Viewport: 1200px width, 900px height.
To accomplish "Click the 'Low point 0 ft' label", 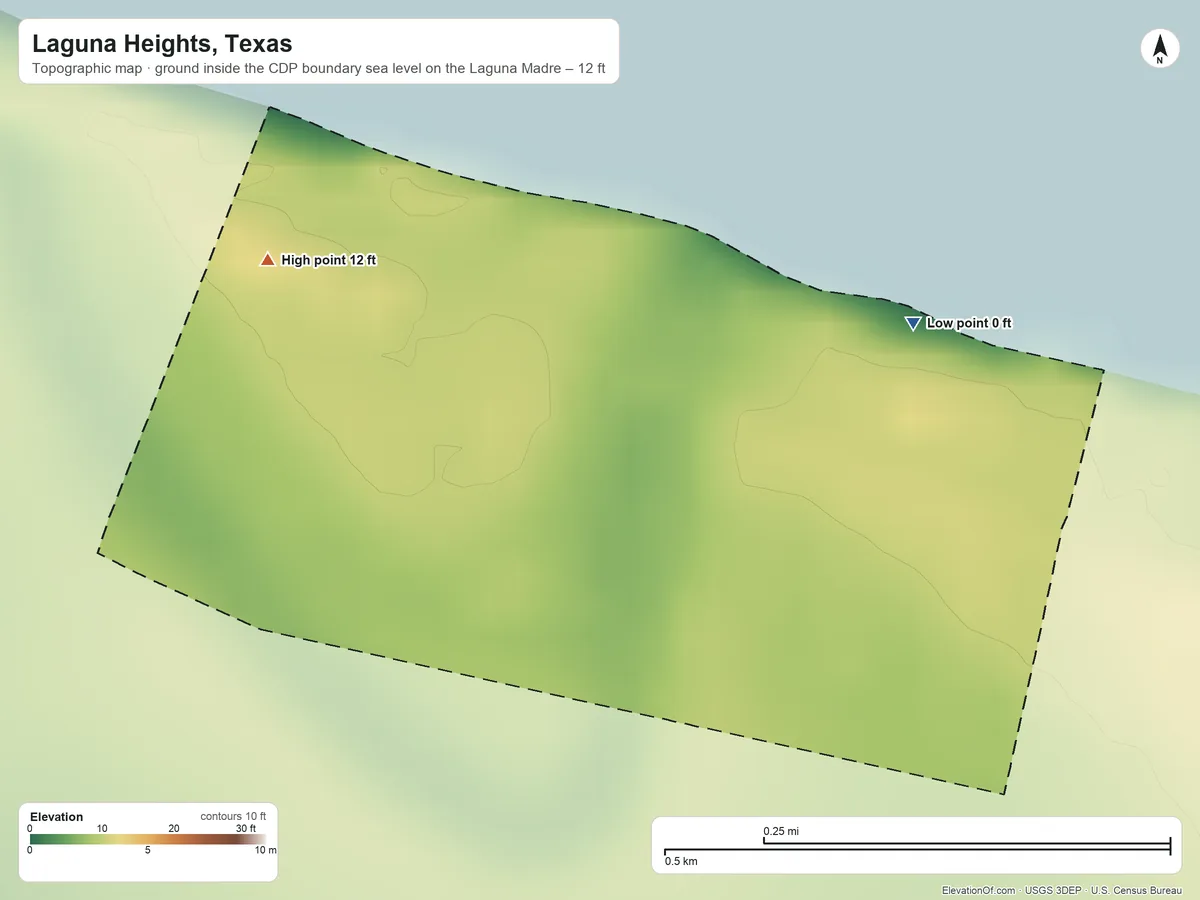I will click(x=969, y=323).
